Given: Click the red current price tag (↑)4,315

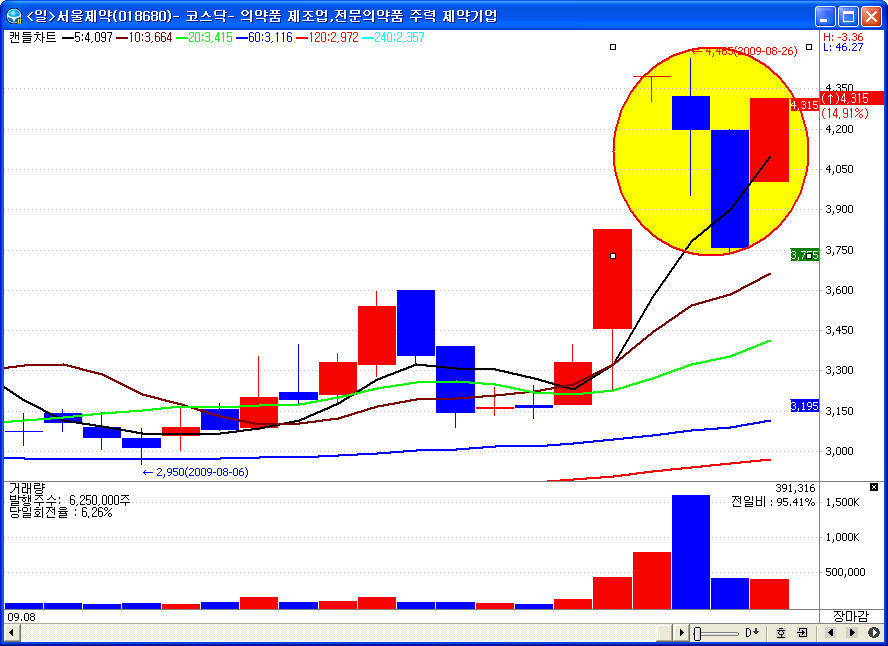Looking at the screenshot, I should pyautogui.click(x=852, y=98).
